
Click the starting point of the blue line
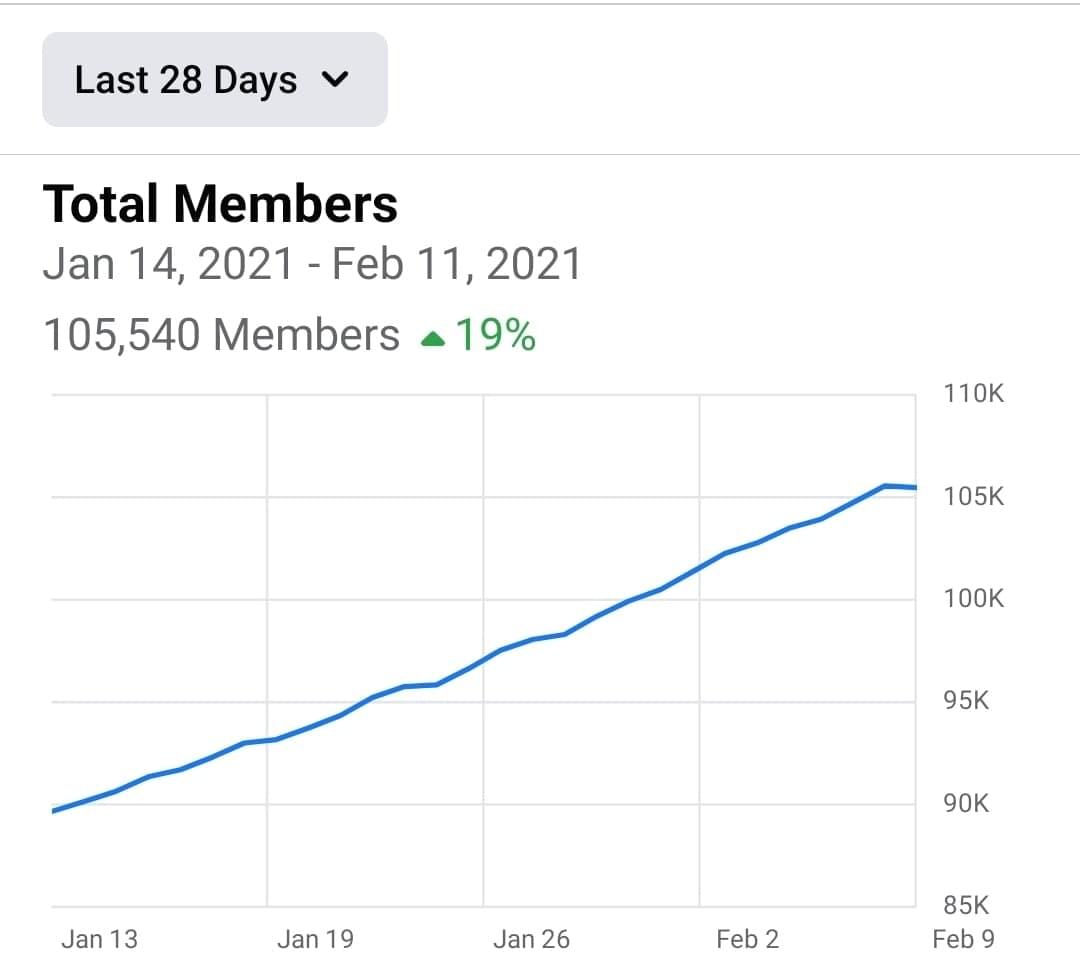pyautogui.click(x=54, y=810)
